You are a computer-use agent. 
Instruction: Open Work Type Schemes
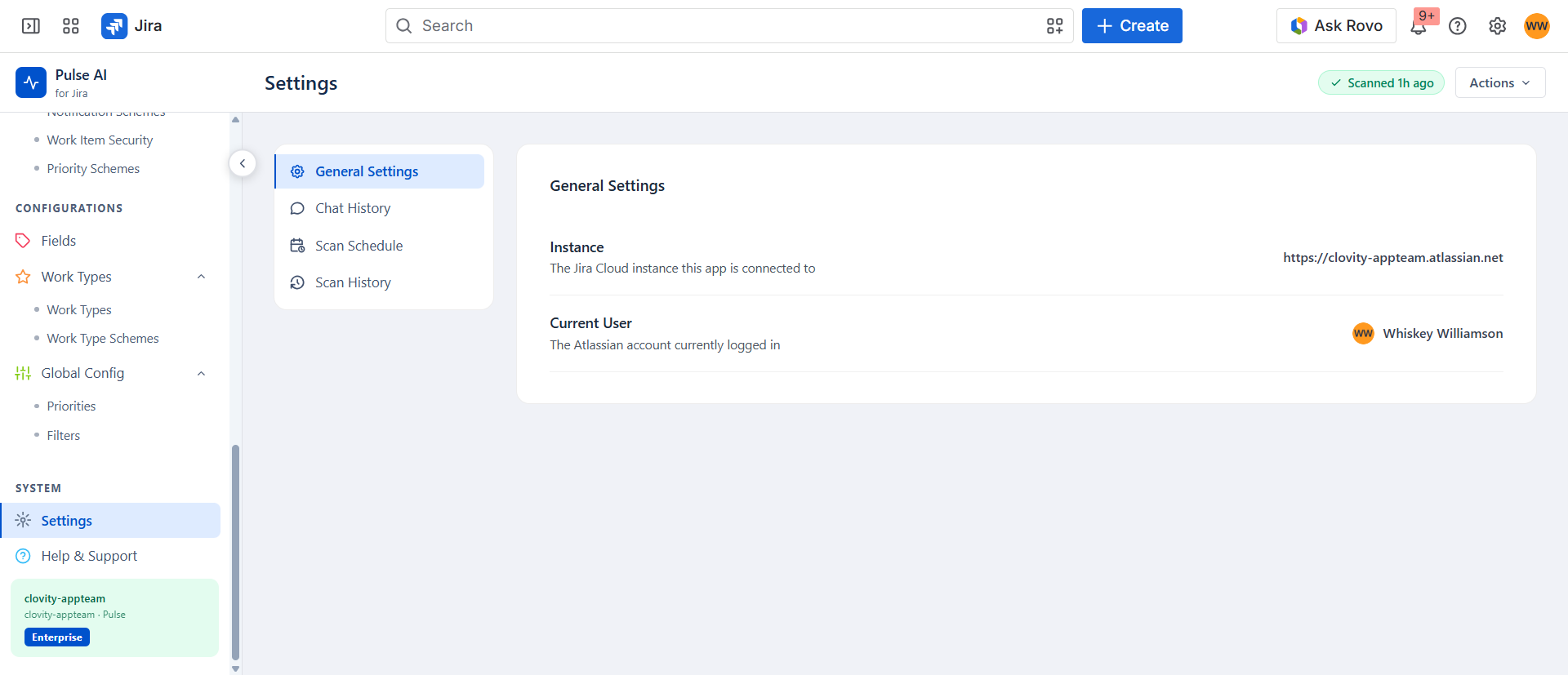coord(103,339)
